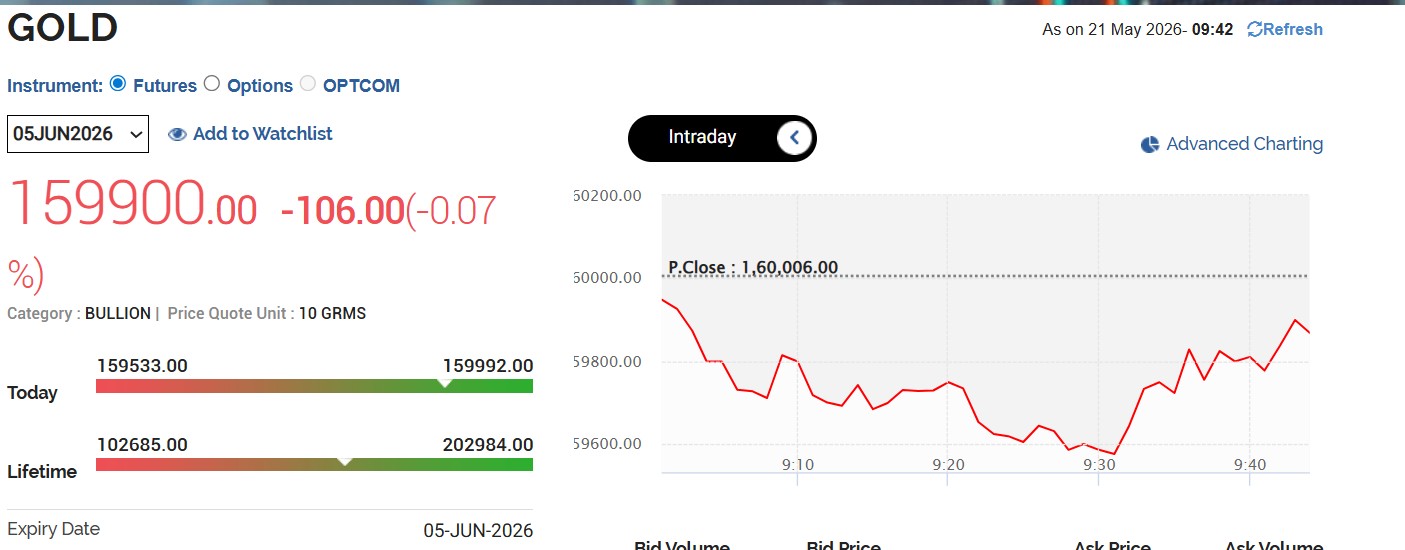Click lifetime high 202984.00
Viewport: 1405px width, 550px height.
(488, 445)
